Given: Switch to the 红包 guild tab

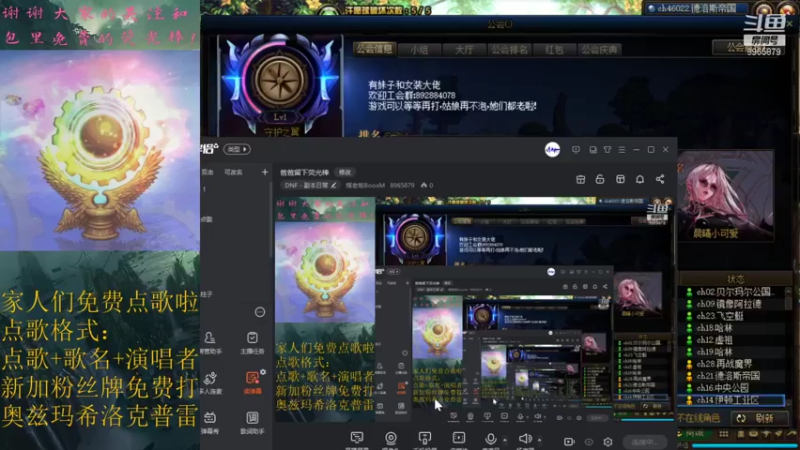Looking at the screenshot, I should pos(554,49).
